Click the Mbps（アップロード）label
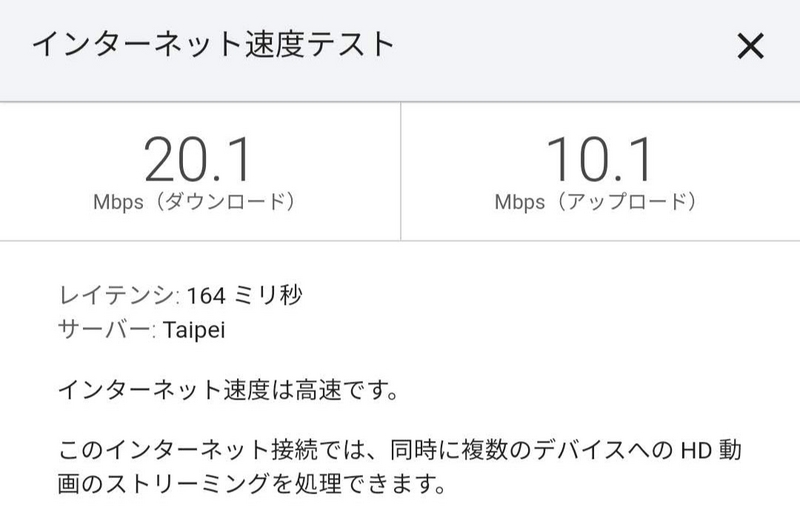 click(x=596, y=202)
